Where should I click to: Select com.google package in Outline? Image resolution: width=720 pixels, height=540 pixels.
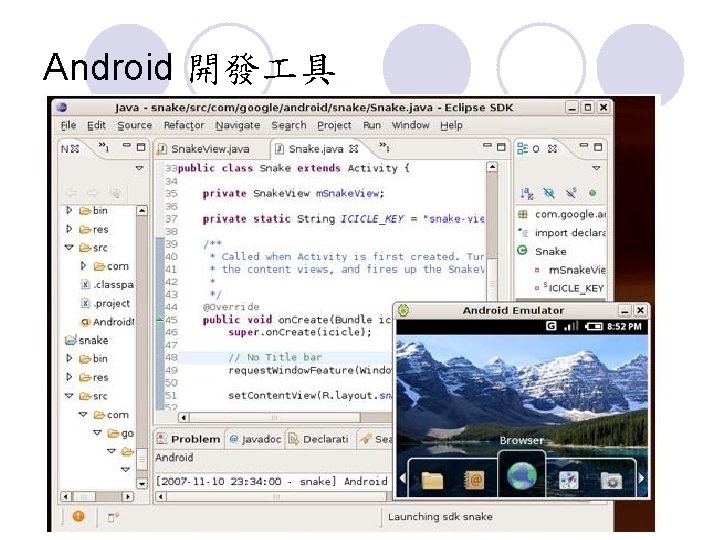pos(562,214)
